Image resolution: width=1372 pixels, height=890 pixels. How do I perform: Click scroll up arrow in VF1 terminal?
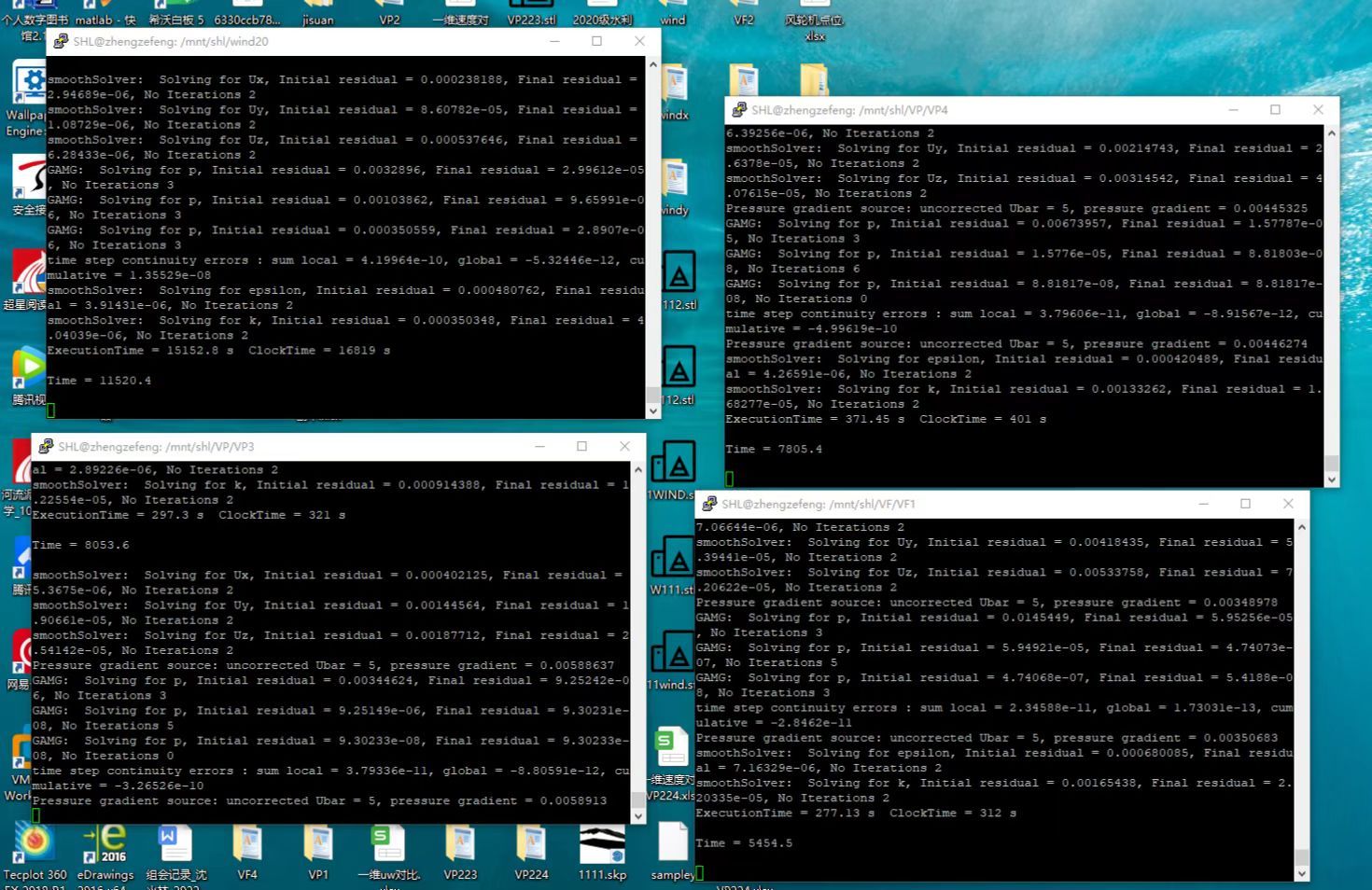[1301, 527]
